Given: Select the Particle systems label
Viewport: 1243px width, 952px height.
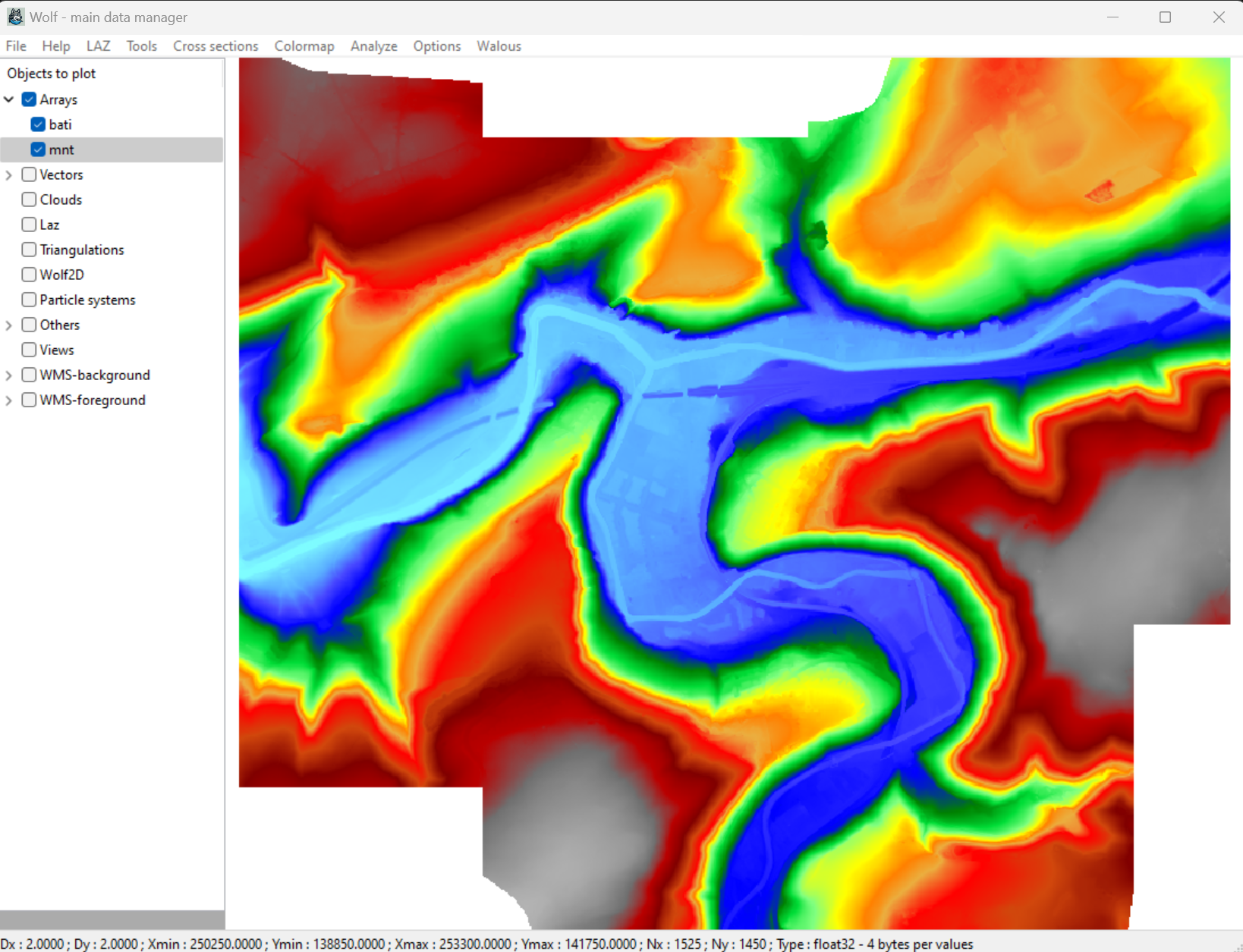Looking at the screenshot, I should 87,300.
